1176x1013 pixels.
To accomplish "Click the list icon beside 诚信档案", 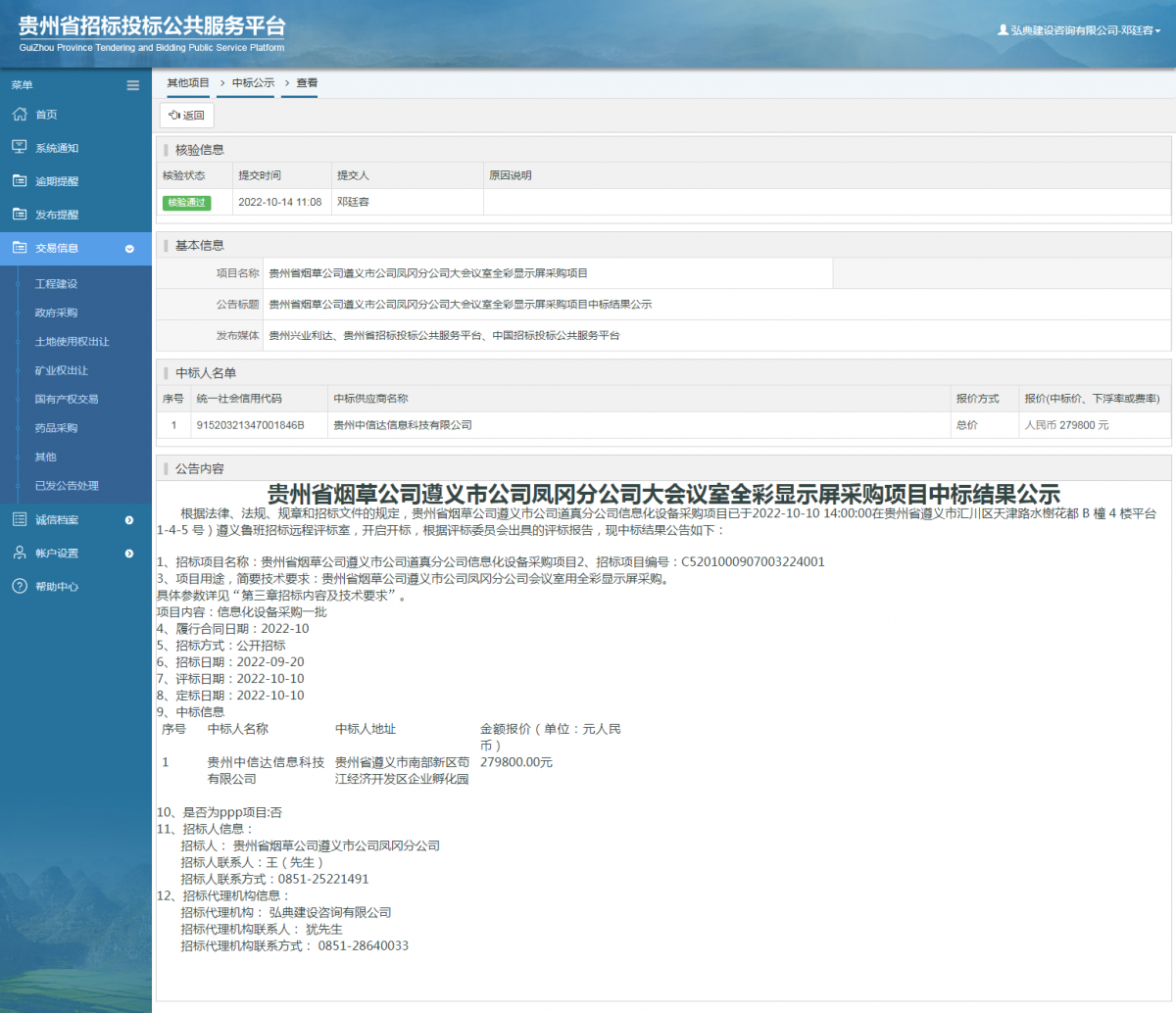I will [x=20, y=519].
